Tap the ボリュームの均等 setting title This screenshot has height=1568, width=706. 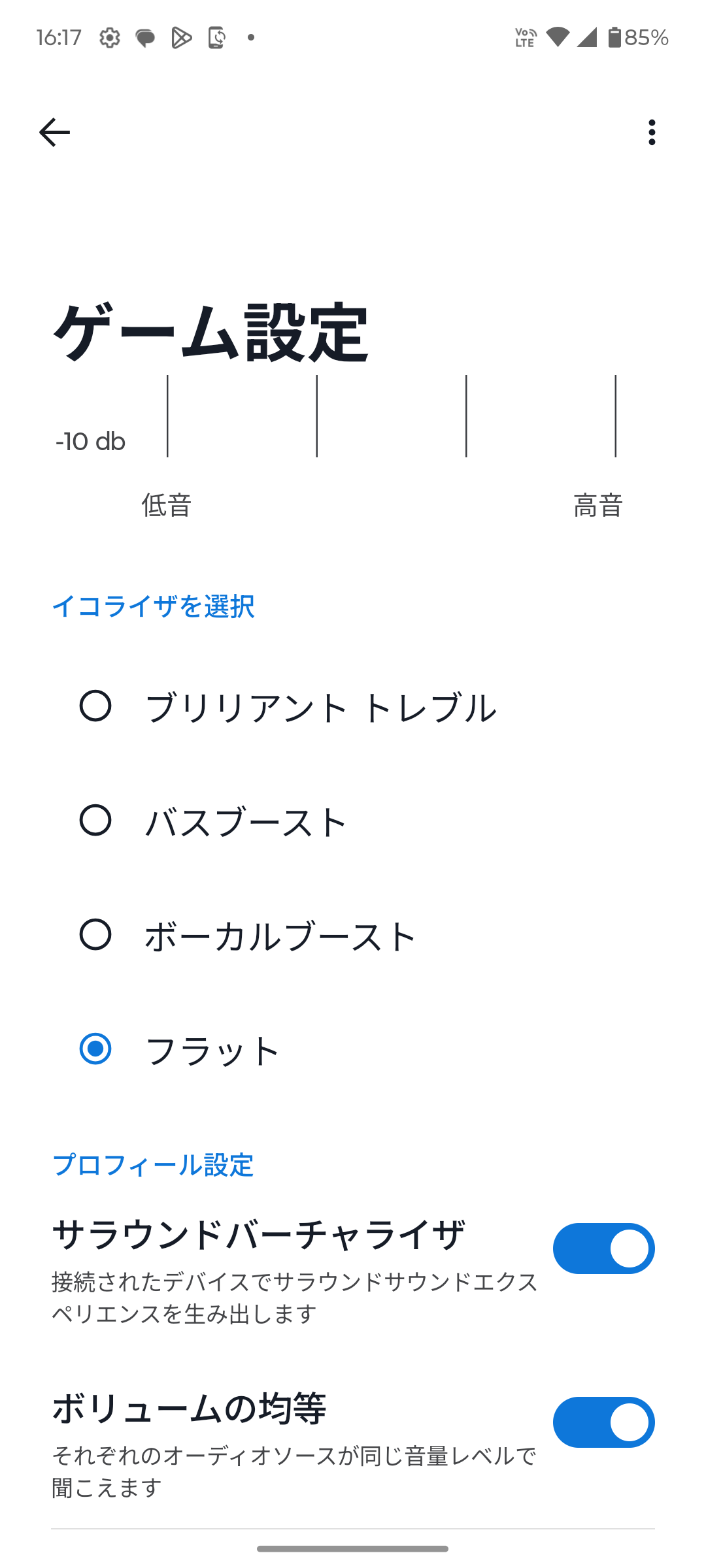pyautogui.click(x=189, y=1408)
